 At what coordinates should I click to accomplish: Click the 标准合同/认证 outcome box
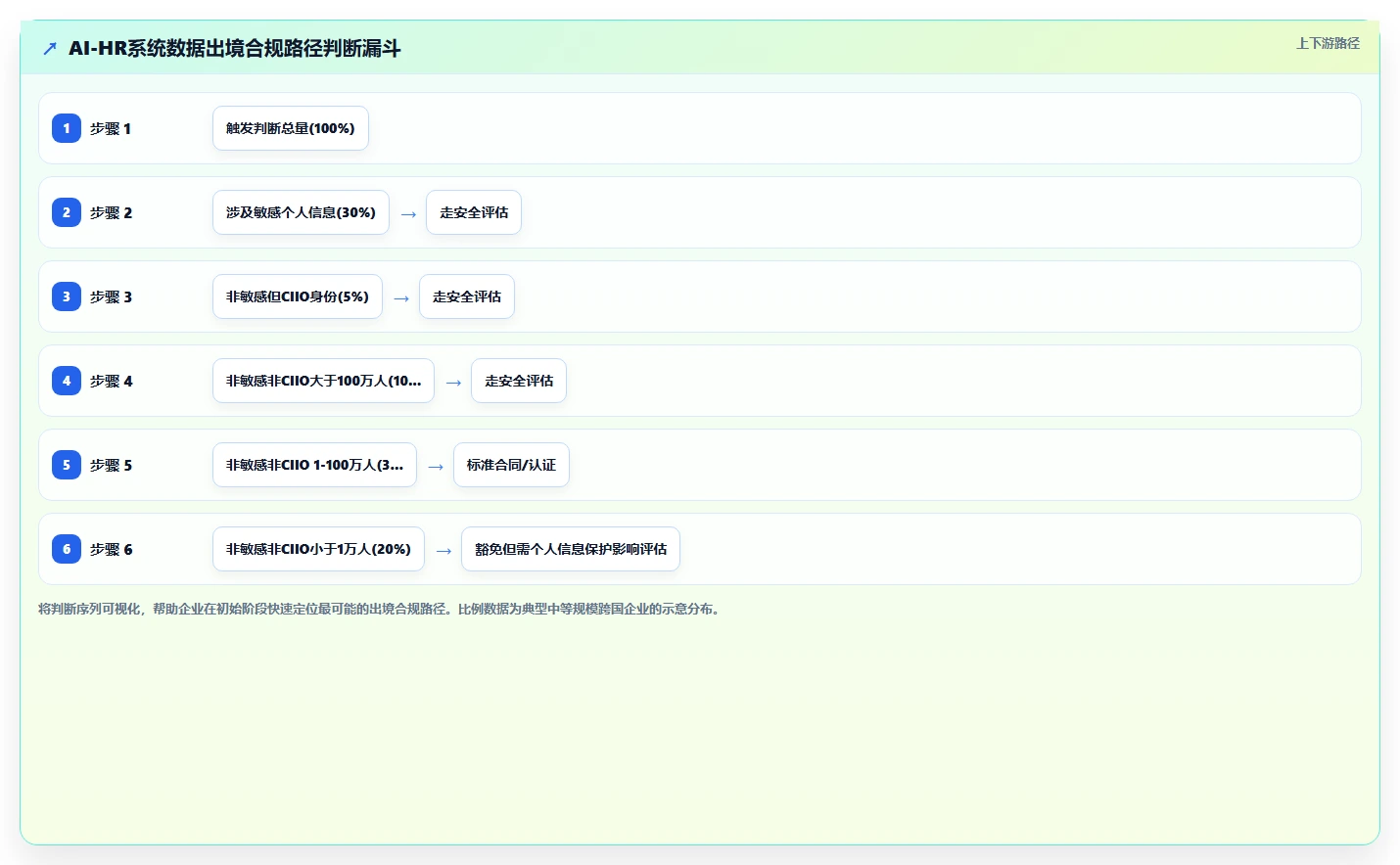coord(511,465)
